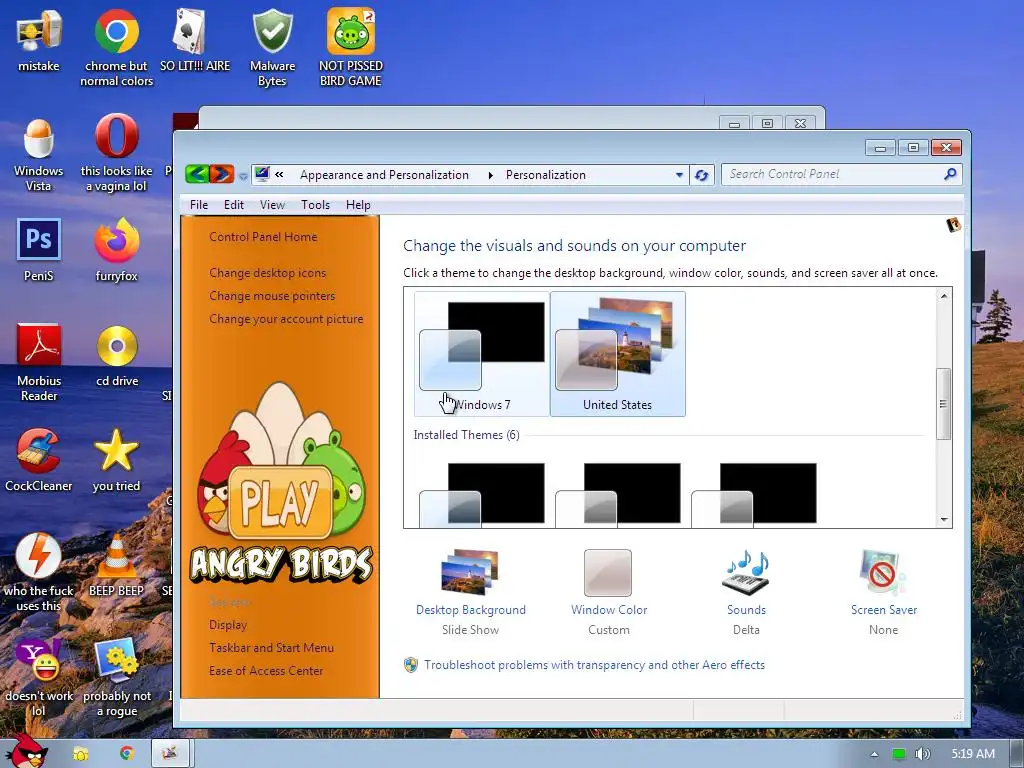This screenshot has height=768, width=1024.
Task: Open the cd drive desktop icon
Action: pos(117,356)
